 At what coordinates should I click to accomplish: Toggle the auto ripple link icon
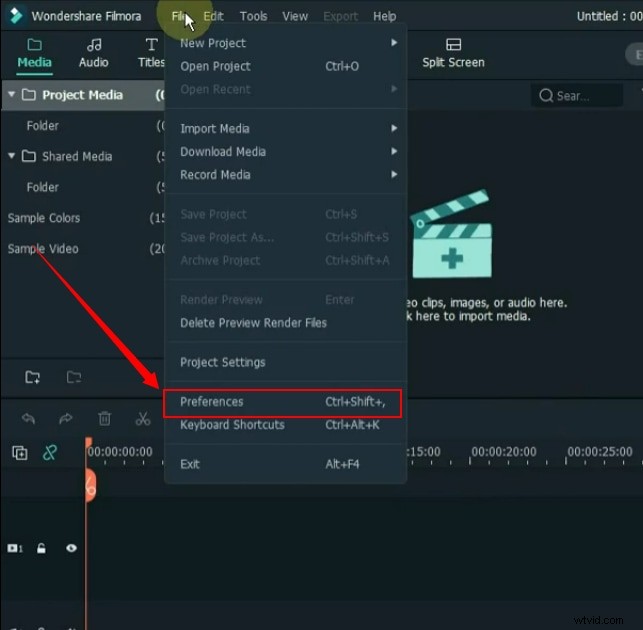(x=50, y=453)
